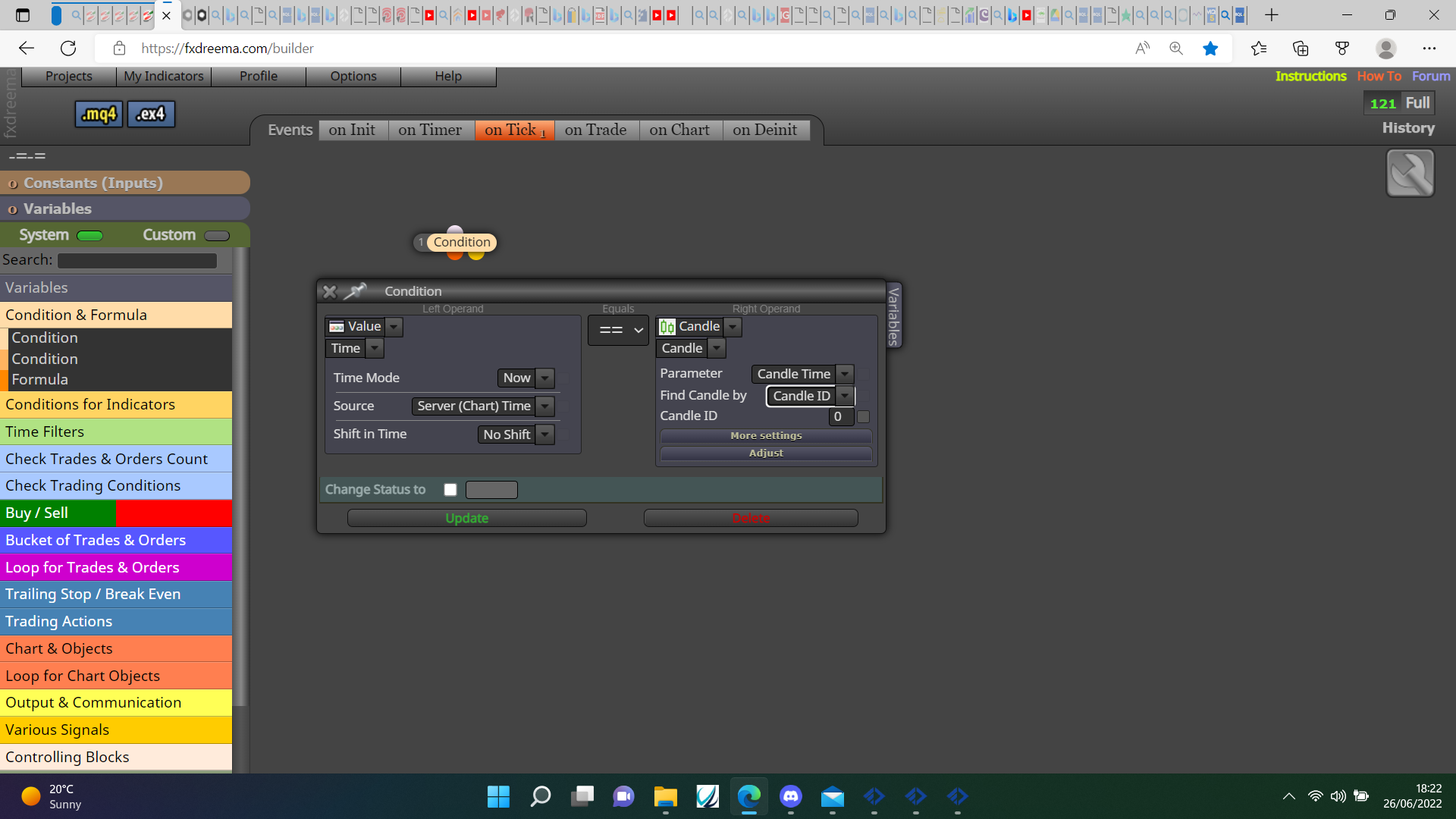
Task: Open the Forum link
Action: coord(1431,76)
